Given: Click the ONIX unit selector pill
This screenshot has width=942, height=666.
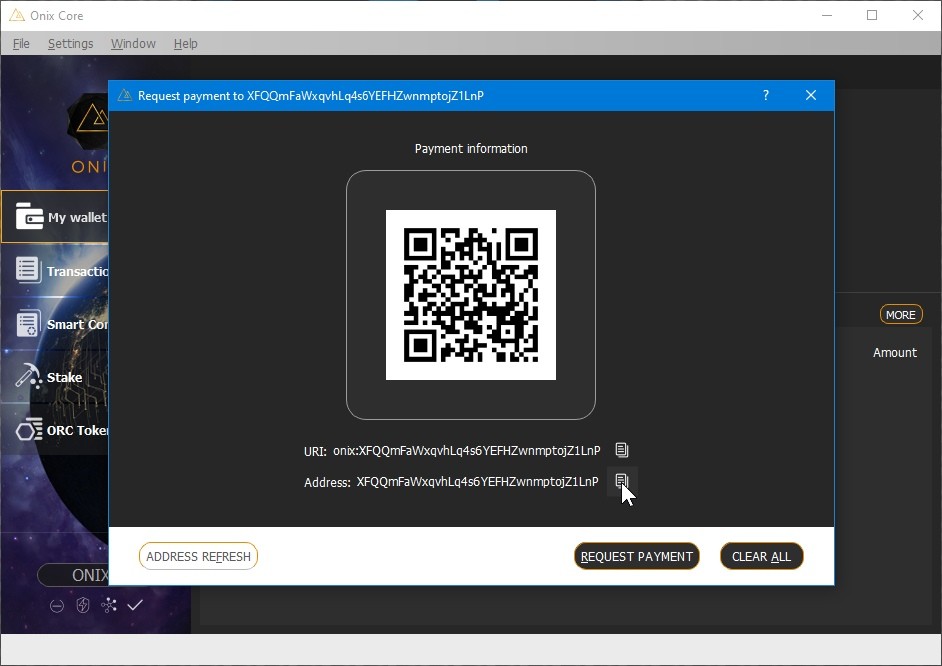Looking at the screenshot, I should [73, 575].
